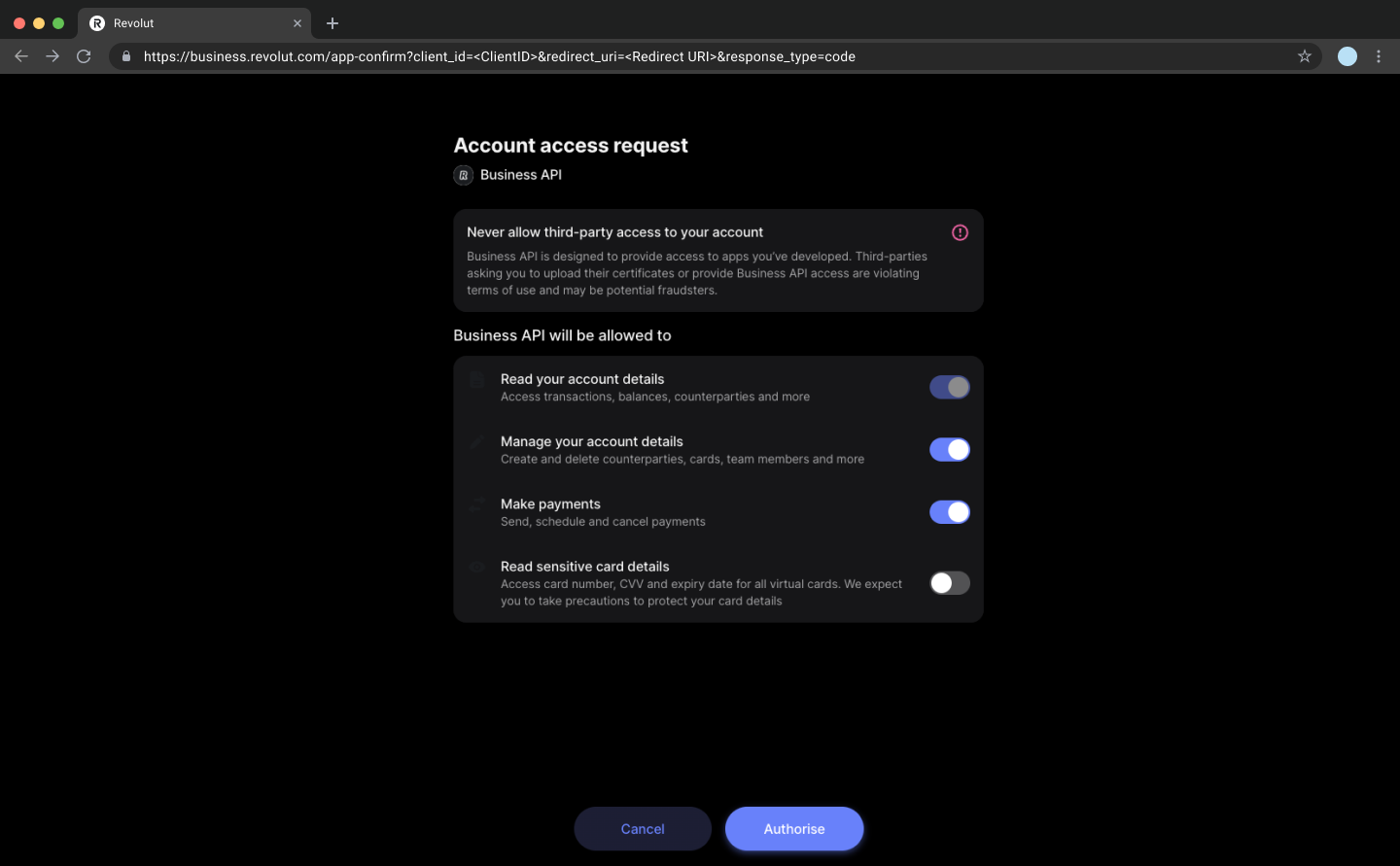
Task: Open the browser three-dot menu
Action: point(1379,56)
